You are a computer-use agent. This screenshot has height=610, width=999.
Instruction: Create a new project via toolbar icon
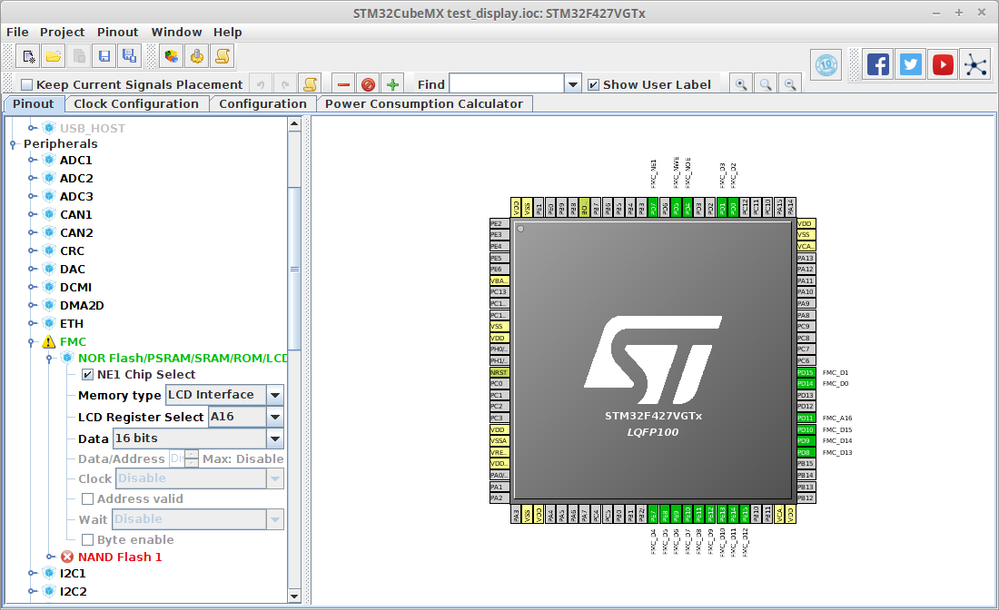click(x=28, y=57)
